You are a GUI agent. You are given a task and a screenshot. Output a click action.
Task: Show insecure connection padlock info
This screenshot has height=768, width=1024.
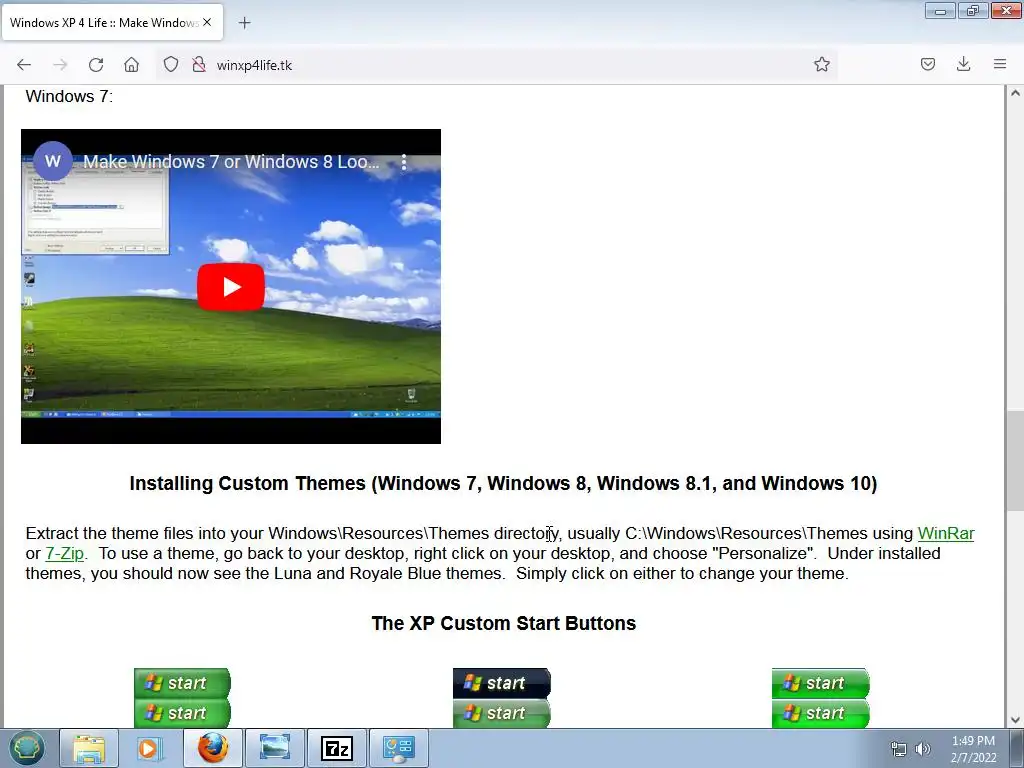199,64
